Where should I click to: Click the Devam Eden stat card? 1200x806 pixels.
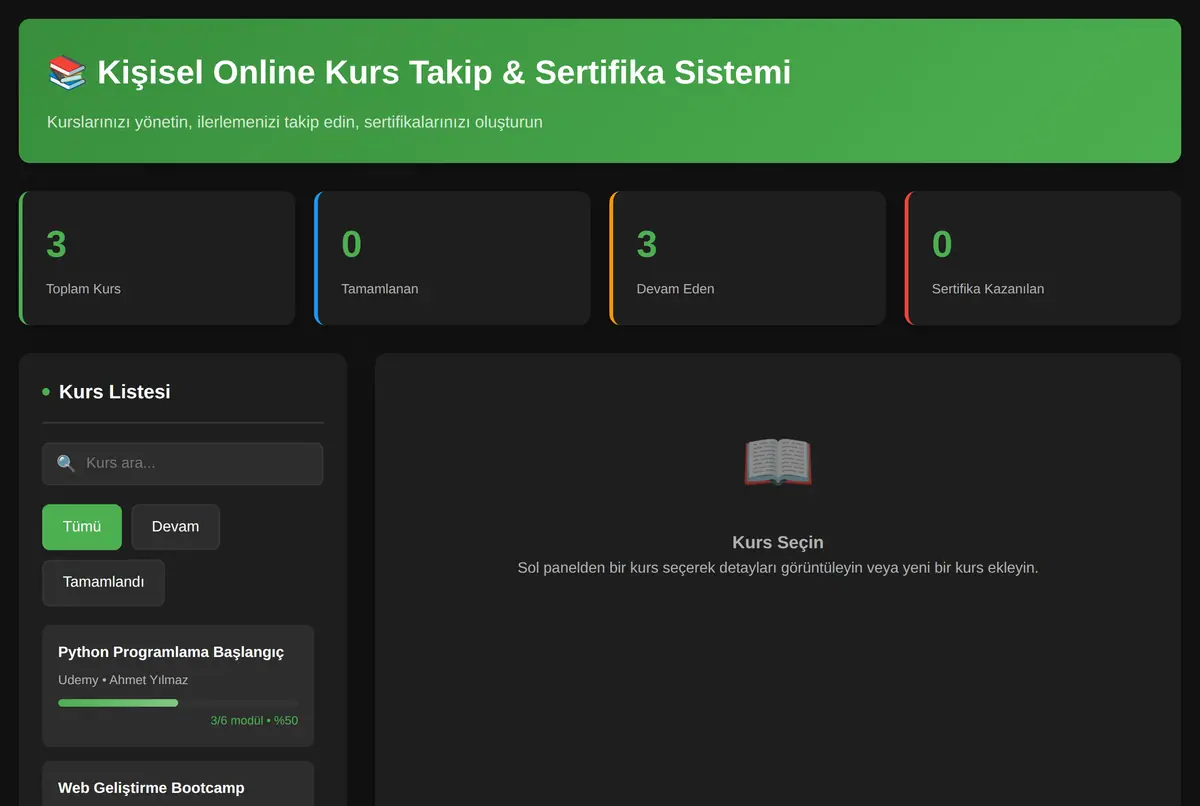point(747,258)
